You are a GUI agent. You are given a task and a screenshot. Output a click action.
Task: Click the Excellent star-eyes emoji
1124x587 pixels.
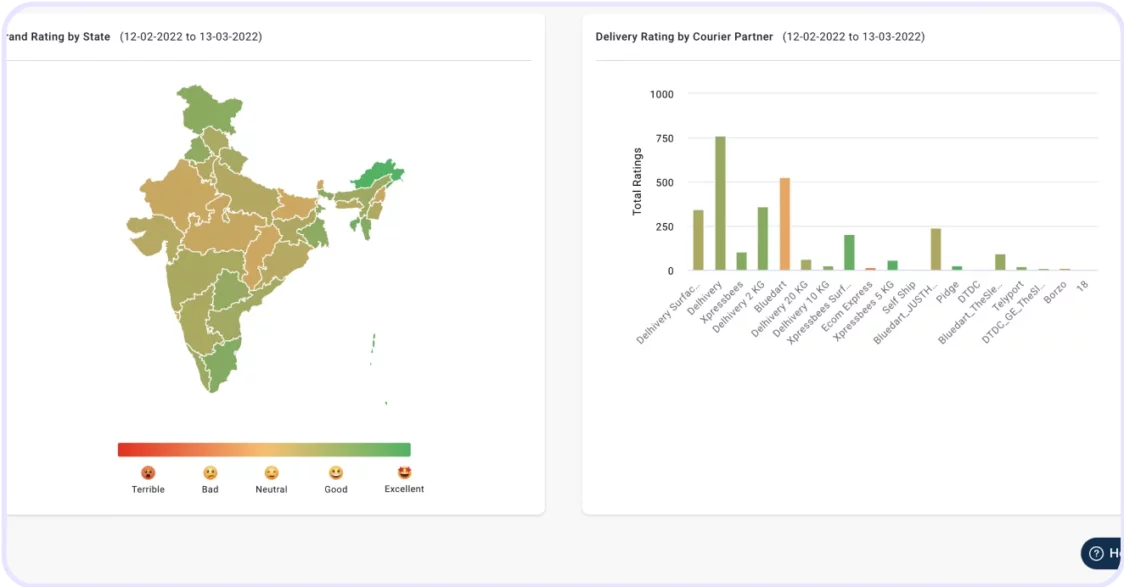(404, 472)
